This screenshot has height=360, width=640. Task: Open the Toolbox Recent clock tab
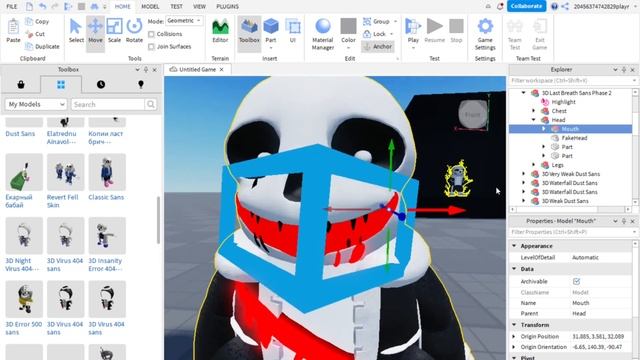pos(101,84)
